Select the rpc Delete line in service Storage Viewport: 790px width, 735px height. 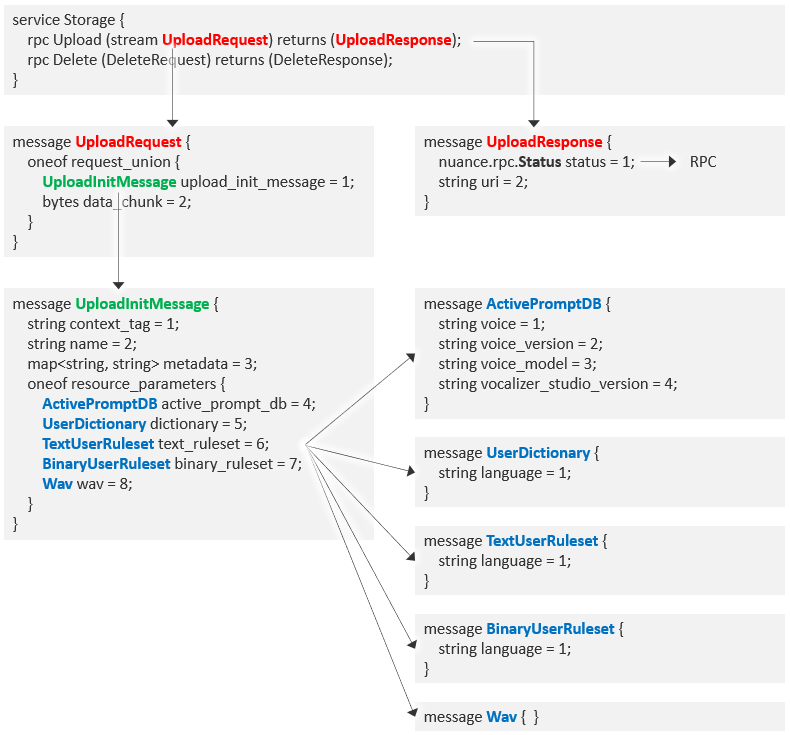(210, 60)
